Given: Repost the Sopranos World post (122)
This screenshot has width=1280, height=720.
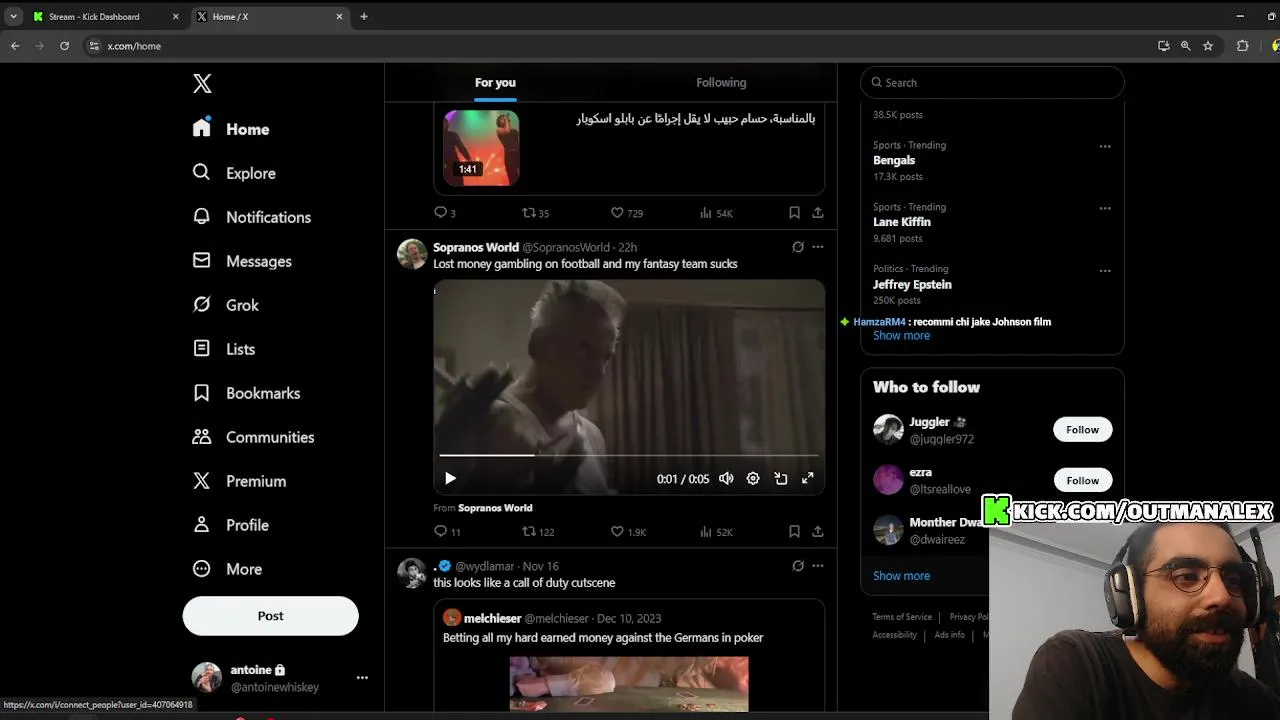Looking at the screenshot, I should click(x=538, y=532).
